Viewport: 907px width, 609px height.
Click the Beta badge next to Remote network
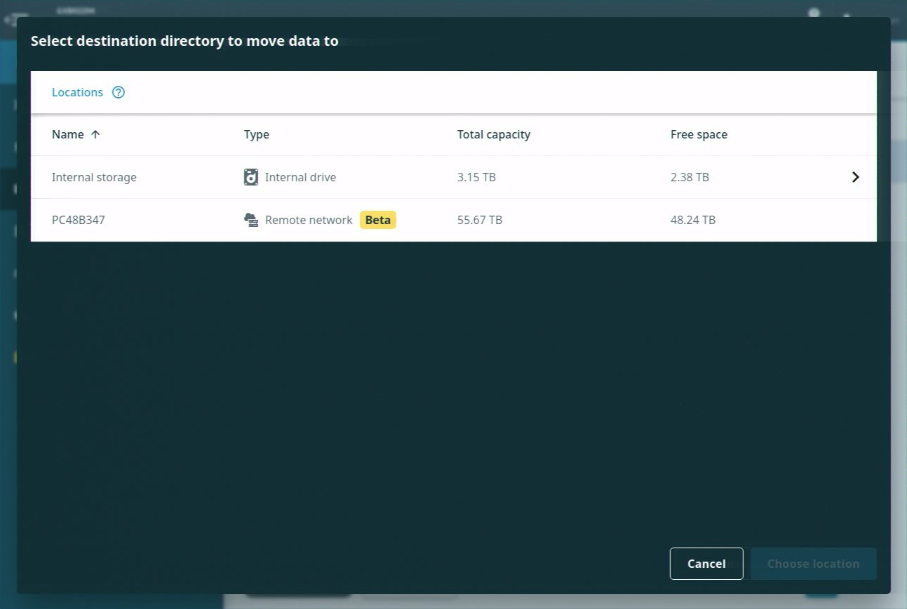click(x=377, y=219)
